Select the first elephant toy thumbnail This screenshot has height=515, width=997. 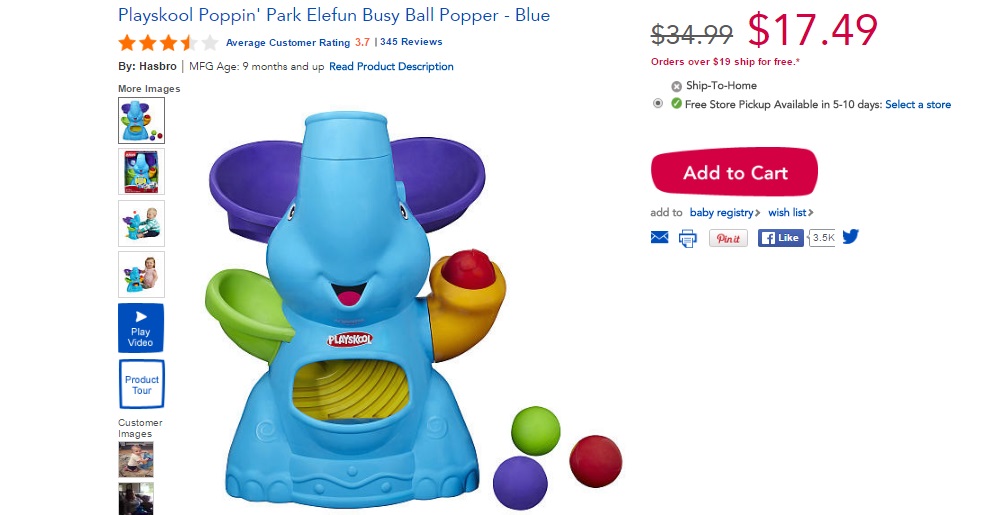[141, 120]
